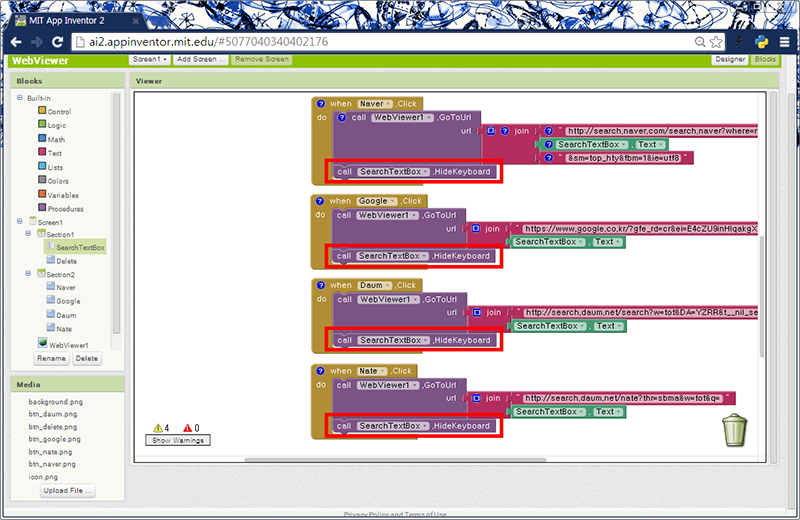Switch to the Designer view
This screenshot has width=800, height=520.
(730, 60)
